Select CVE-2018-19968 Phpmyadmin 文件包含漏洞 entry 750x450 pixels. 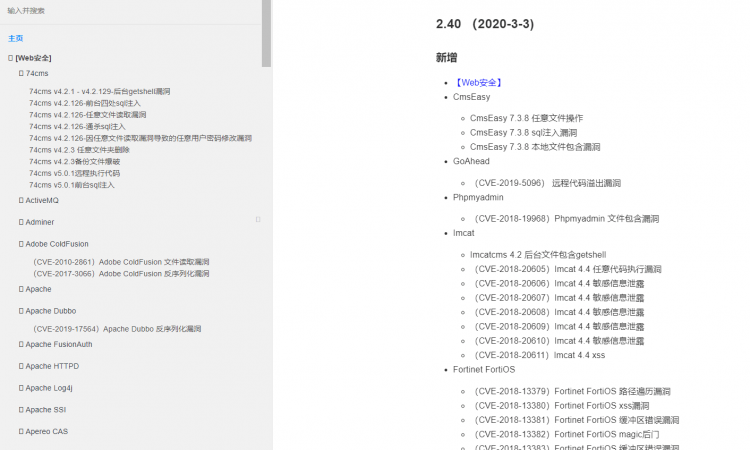(x=564, y=219)
